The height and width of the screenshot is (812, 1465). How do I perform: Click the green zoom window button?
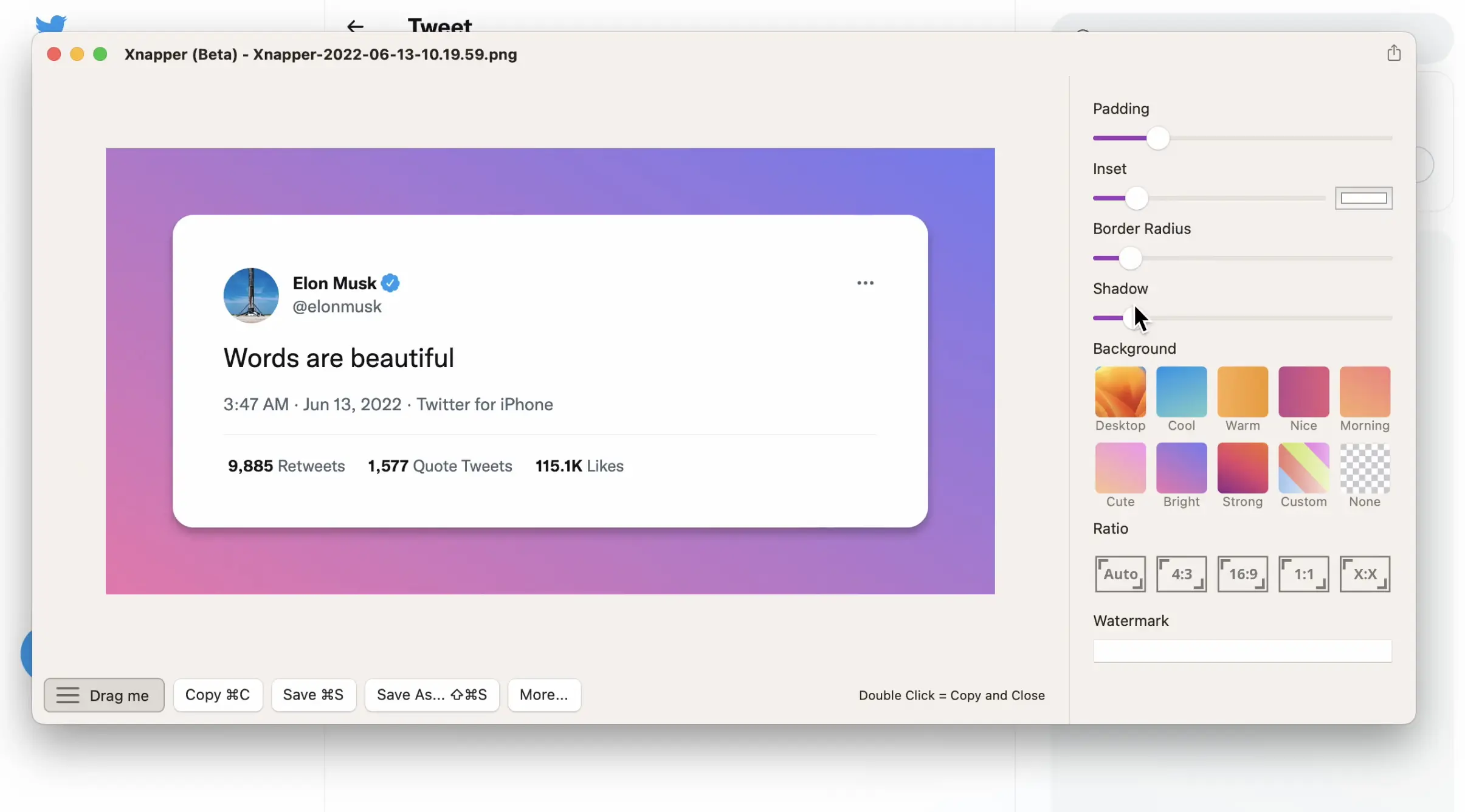pyautogui.click(x=100, y=54)
